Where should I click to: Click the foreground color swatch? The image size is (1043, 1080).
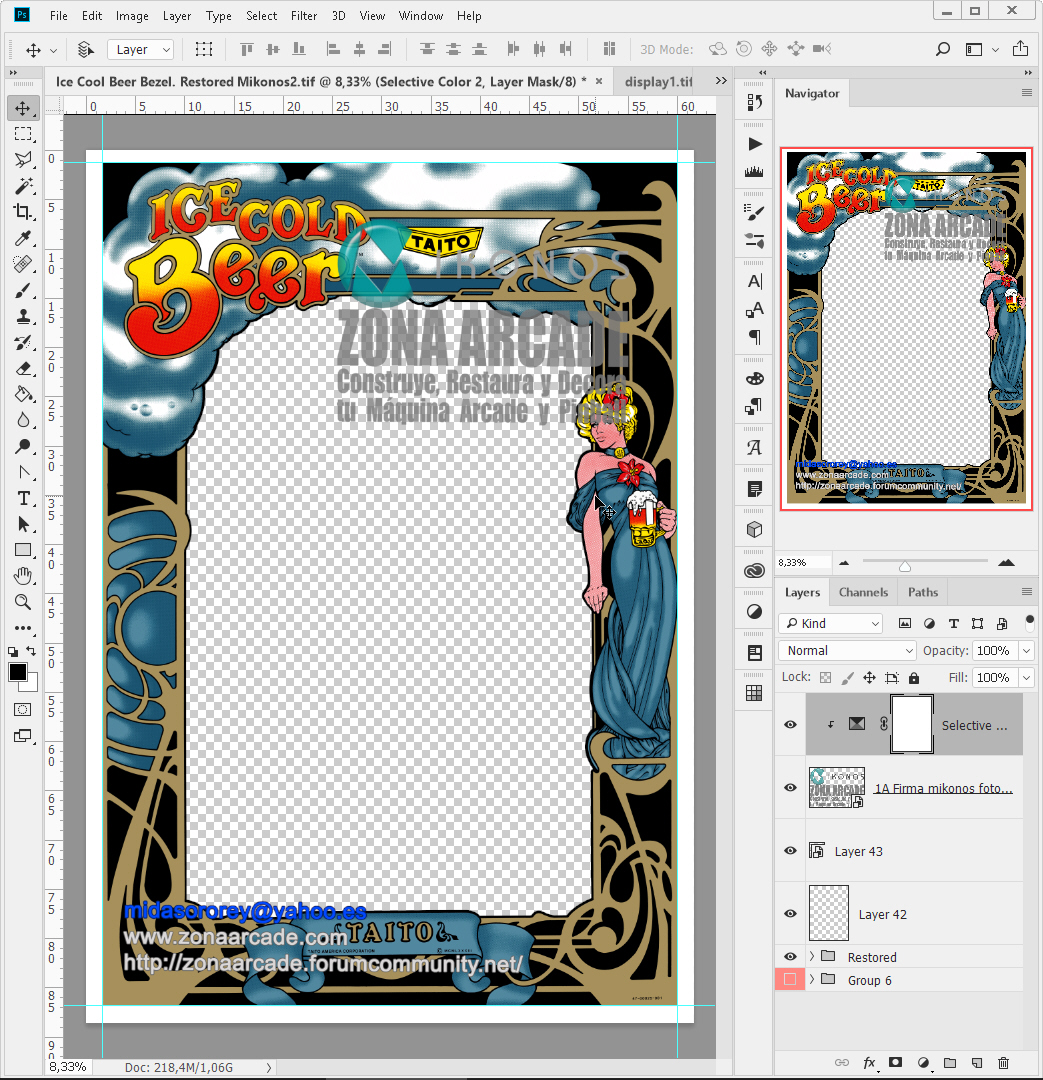[x=18, y=672]
